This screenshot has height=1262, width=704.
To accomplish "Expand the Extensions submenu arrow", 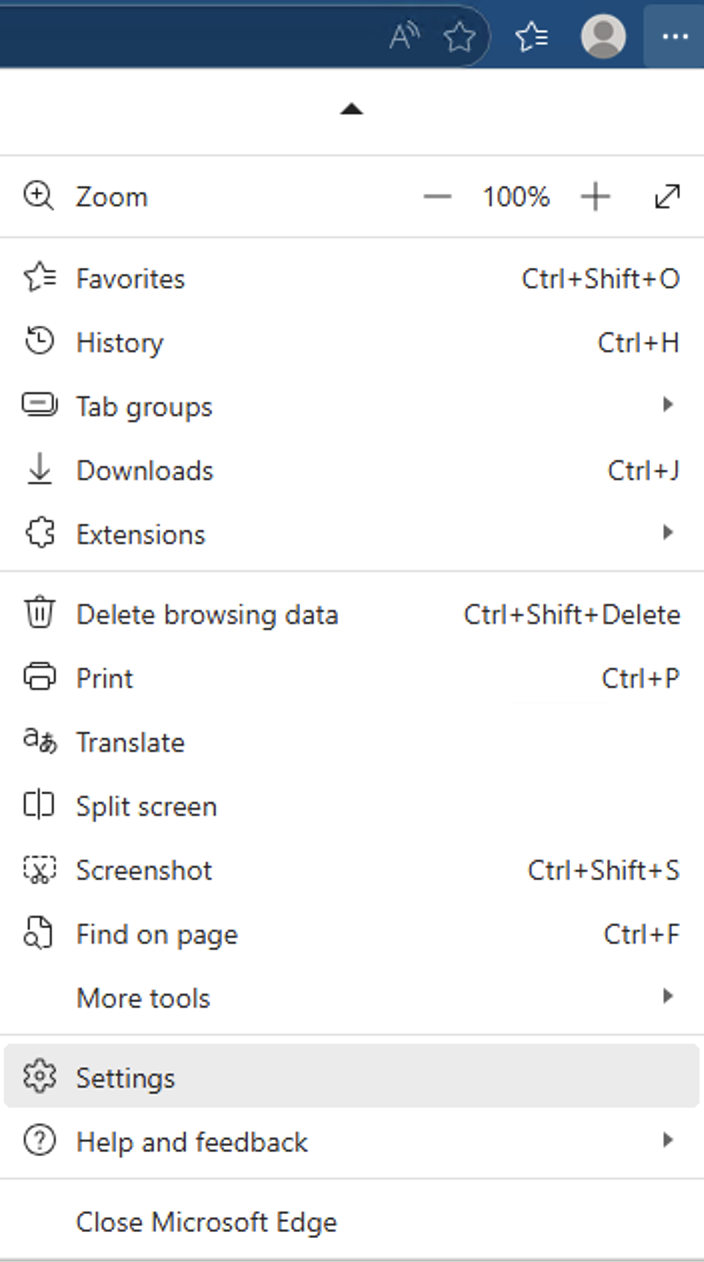I will (x=667, y=533).
